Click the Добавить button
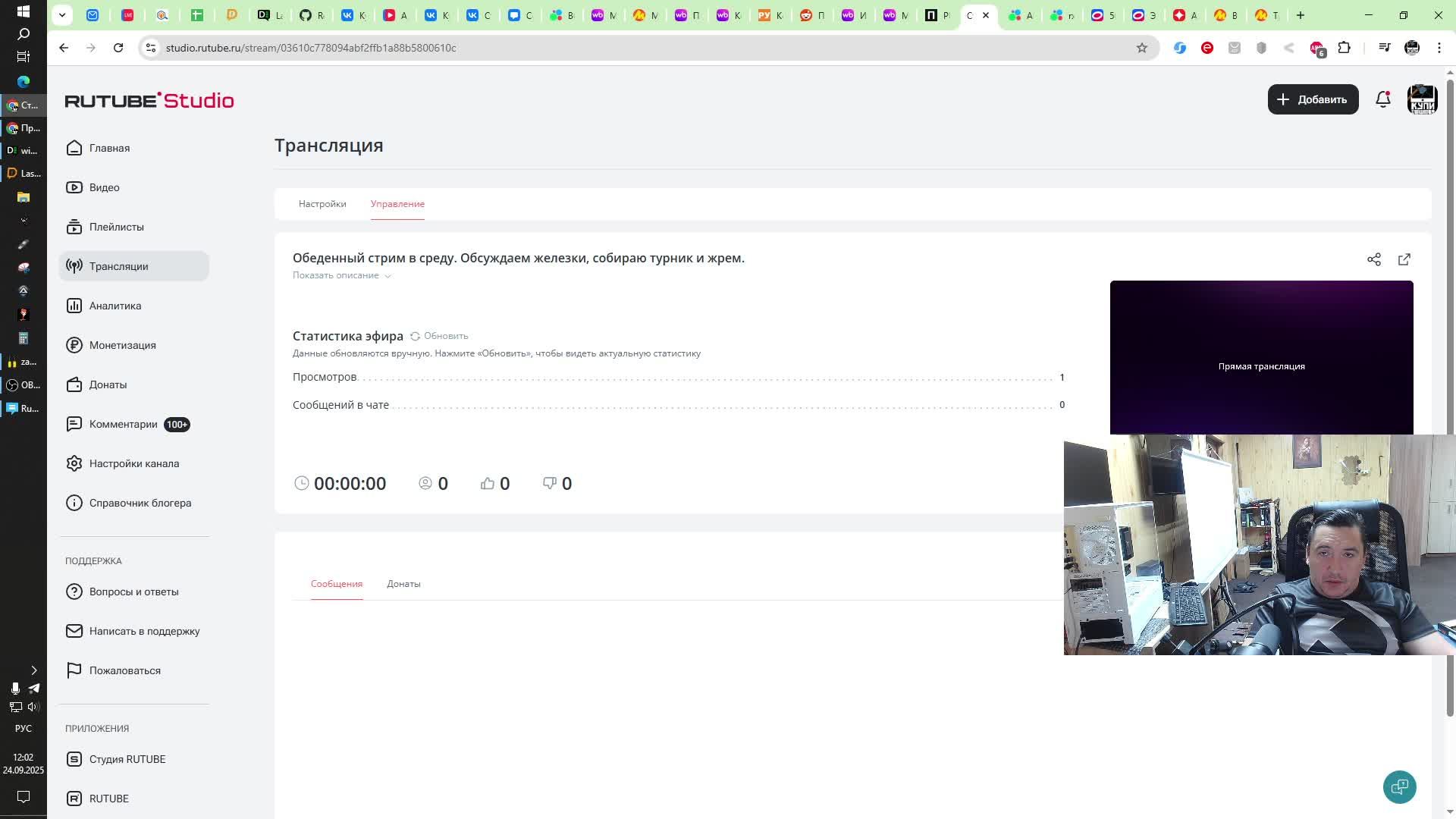Viewport: 1456px width, 819px height. 1313,99
